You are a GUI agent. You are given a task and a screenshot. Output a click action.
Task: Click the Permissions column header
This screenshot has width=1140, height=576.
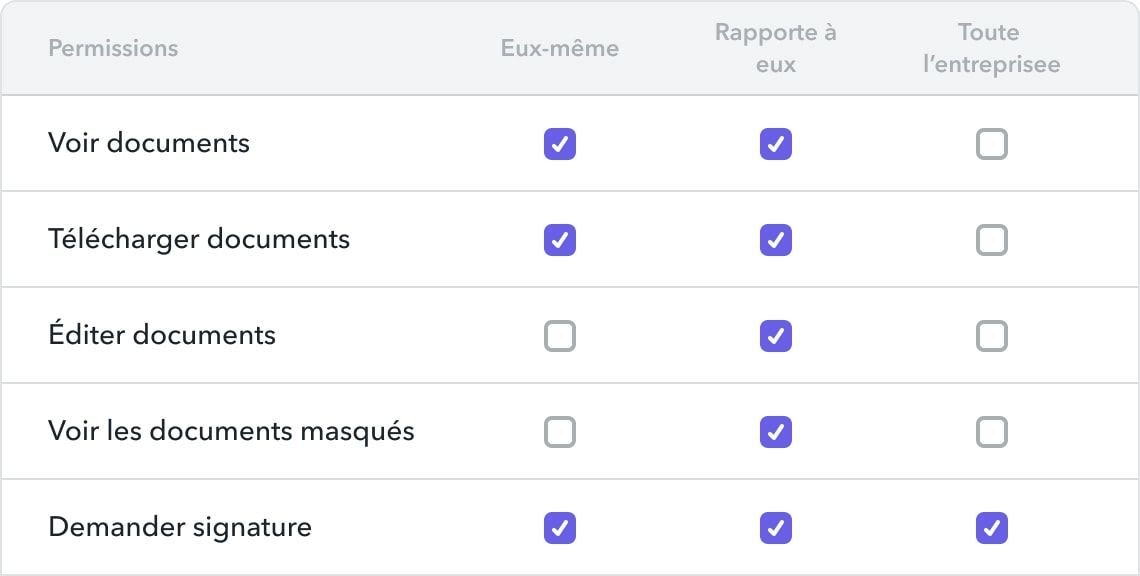(x=113, y=48)
